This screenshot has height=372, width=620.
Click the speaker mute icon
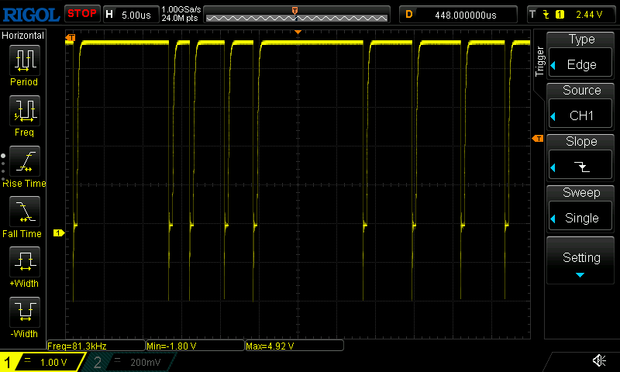click(599, 360)
